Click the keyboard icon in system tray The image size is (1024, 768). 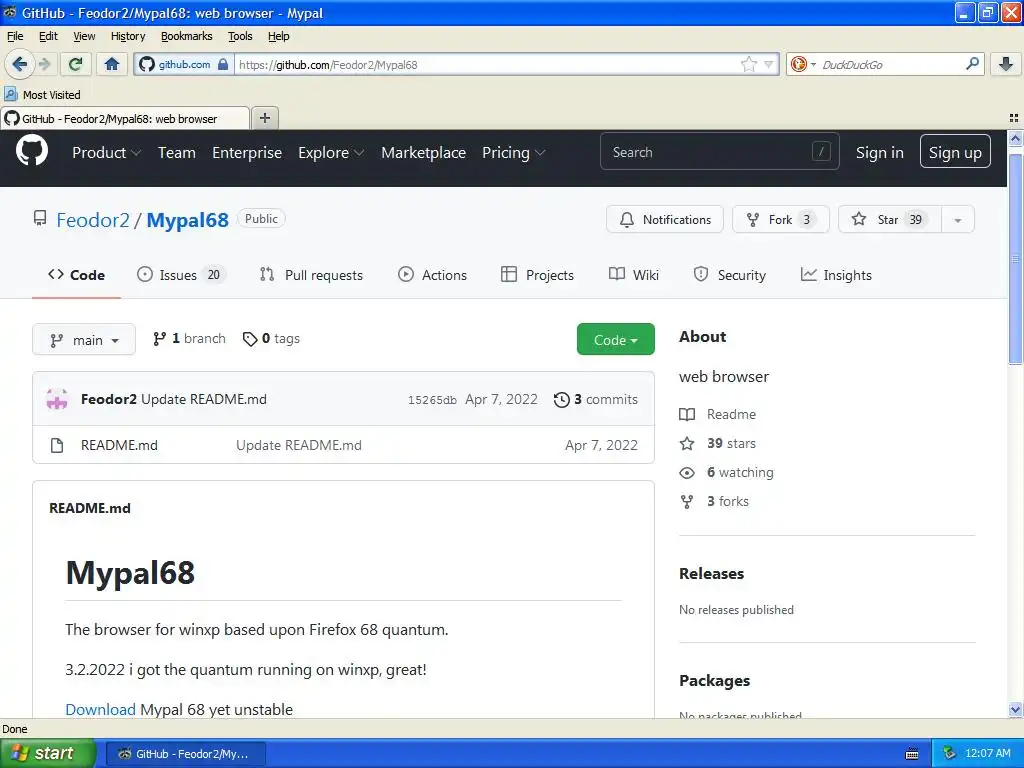point(912,754)
